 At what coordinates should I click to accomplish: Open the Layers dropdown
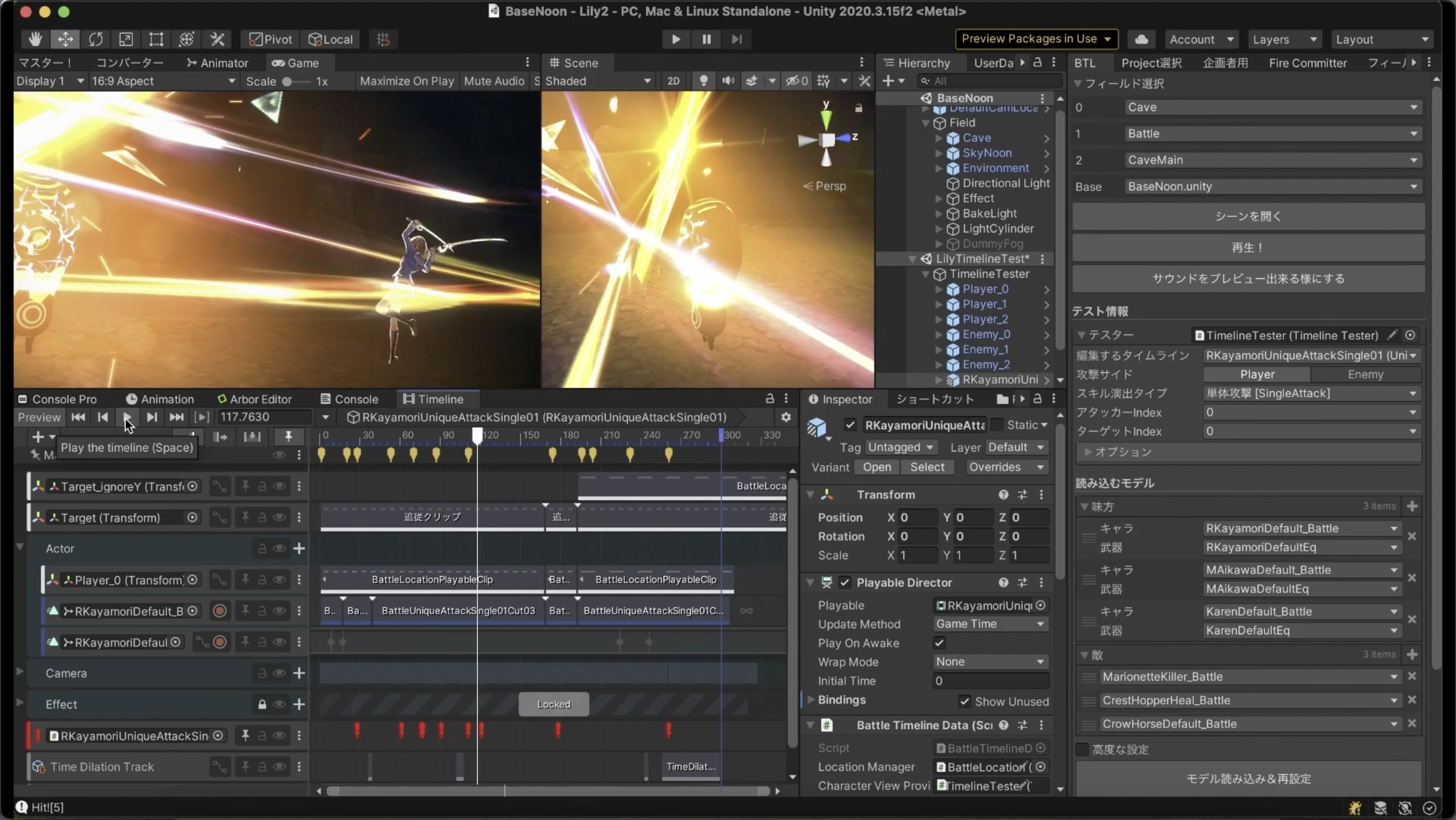tap(1284, 39)
